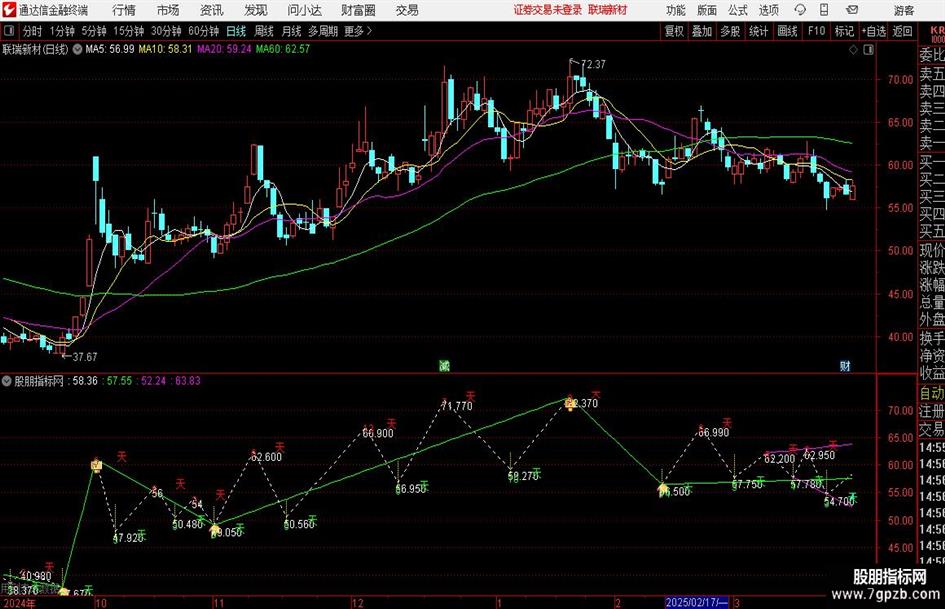The height and width of the screenshot is (609, 945).
Task: Open the 市场 menu
Action: (x=168, y=10)
